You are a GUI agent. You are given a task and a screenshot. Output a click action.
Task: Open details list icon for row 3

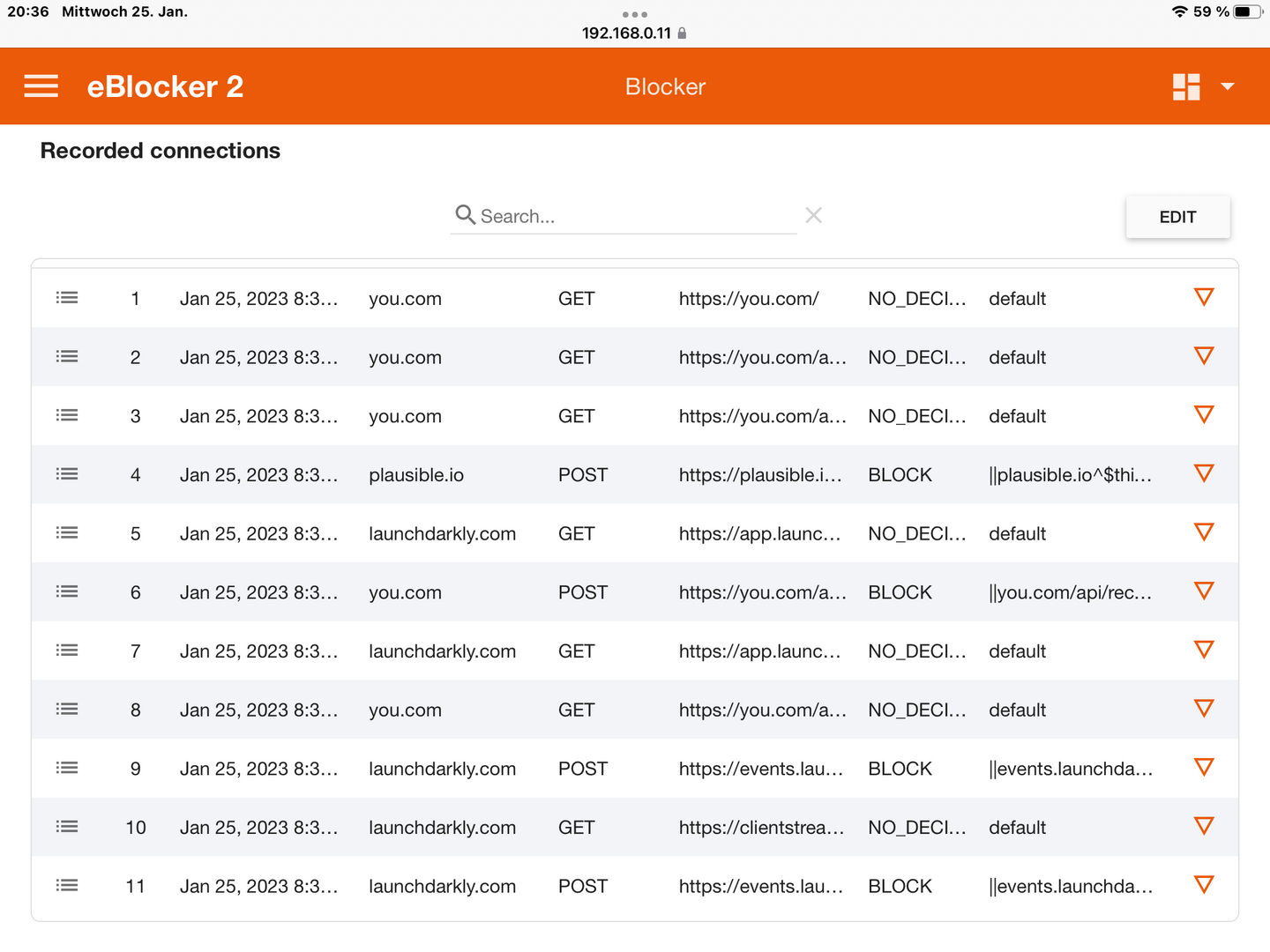tap(67, 415)
